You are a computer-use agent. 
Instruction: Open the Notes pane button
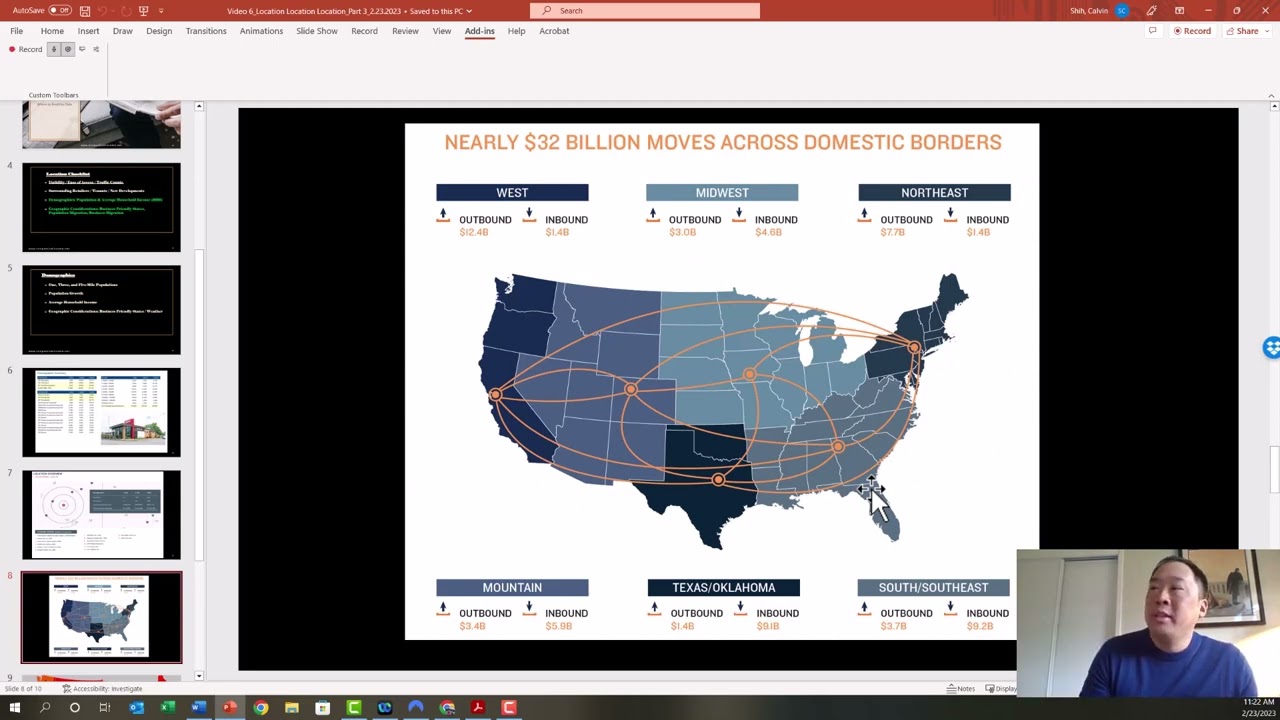click(x=961, y=689)
